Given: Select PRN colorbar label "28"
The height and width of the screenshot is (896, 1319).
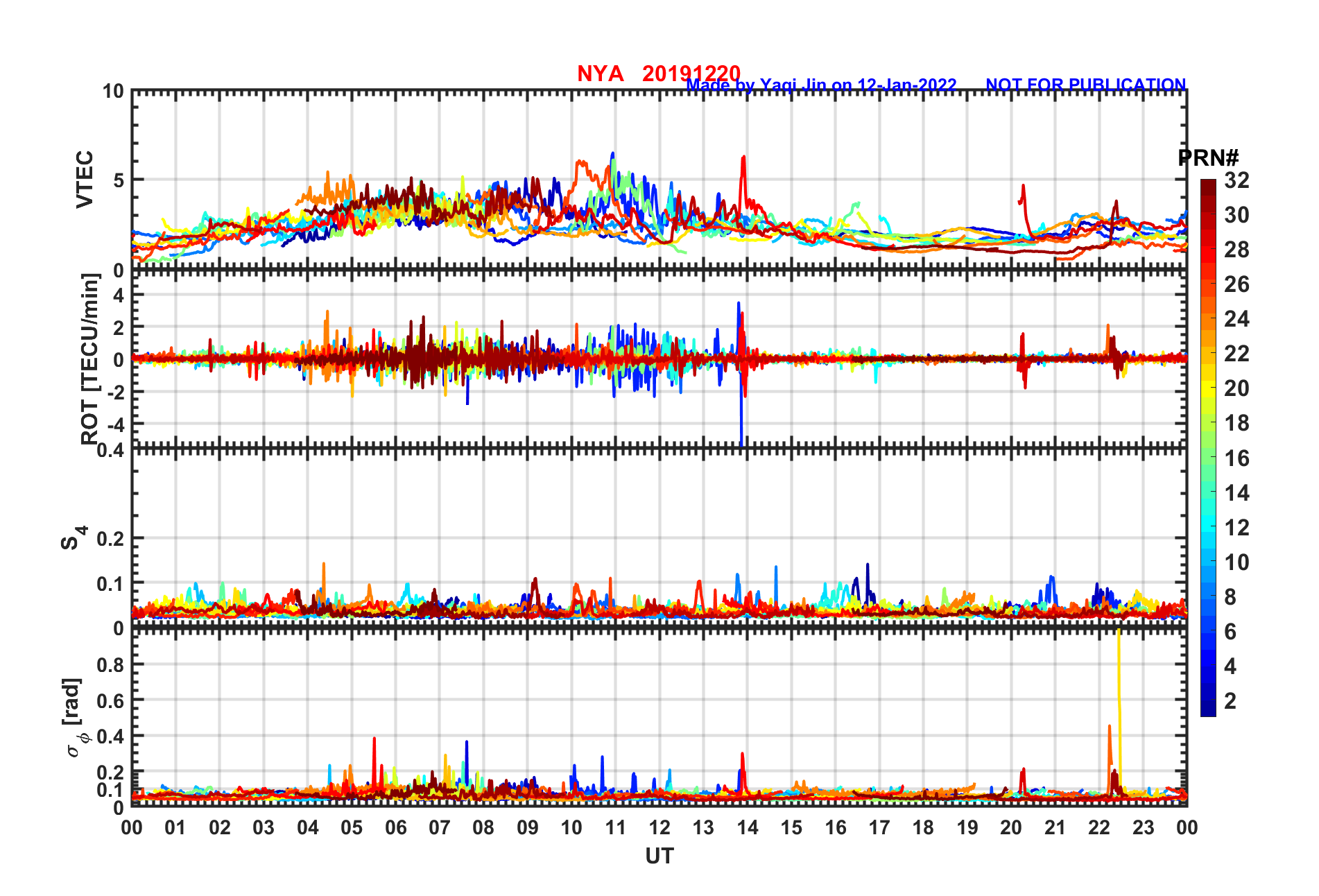Looking at the screenshot, I should pos(1237,250).
